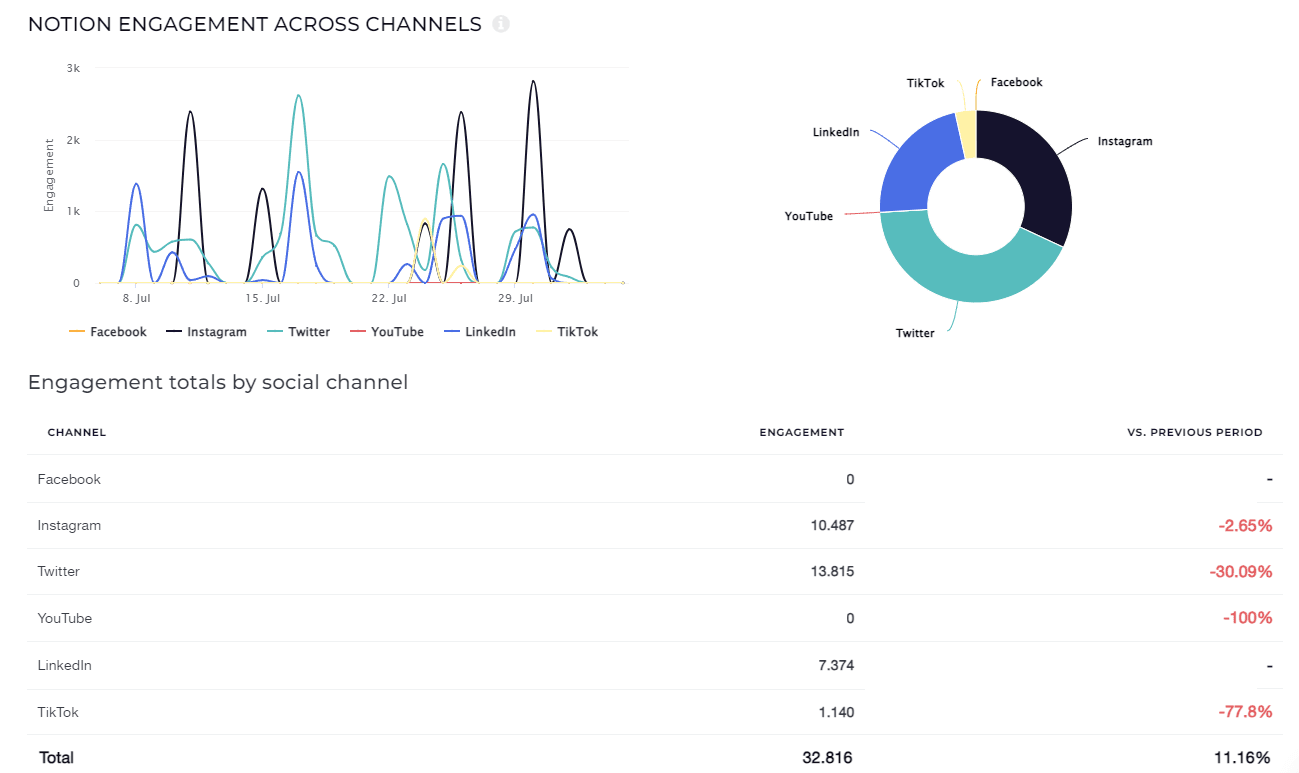Image resolution: width=1299 pixels, height=773 pixels.
Task: Toggle the LinkedIn legend entry
Action: click(480, 332)
